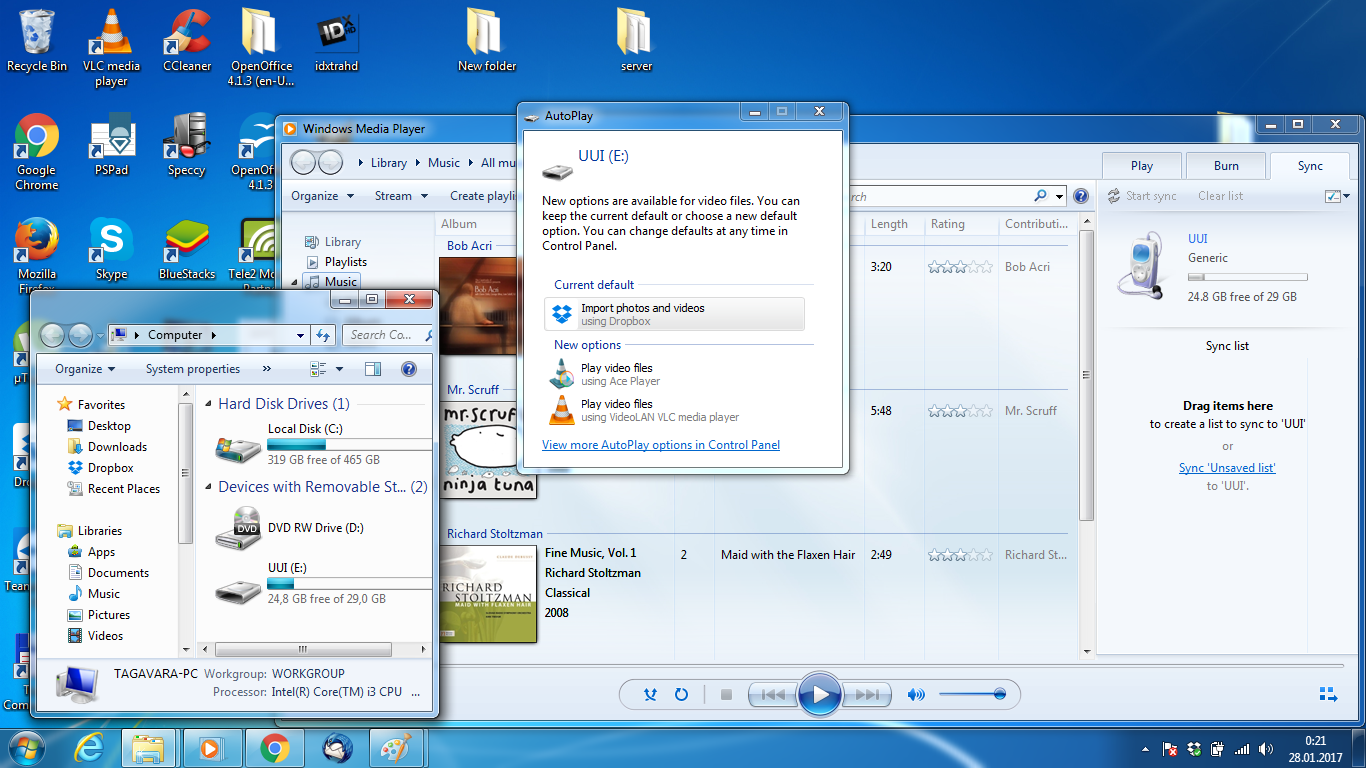The height and width of the screenshot is (768, 1366).
Task: Collapse Devices with Removable Storage group
Action: [209, 488]
